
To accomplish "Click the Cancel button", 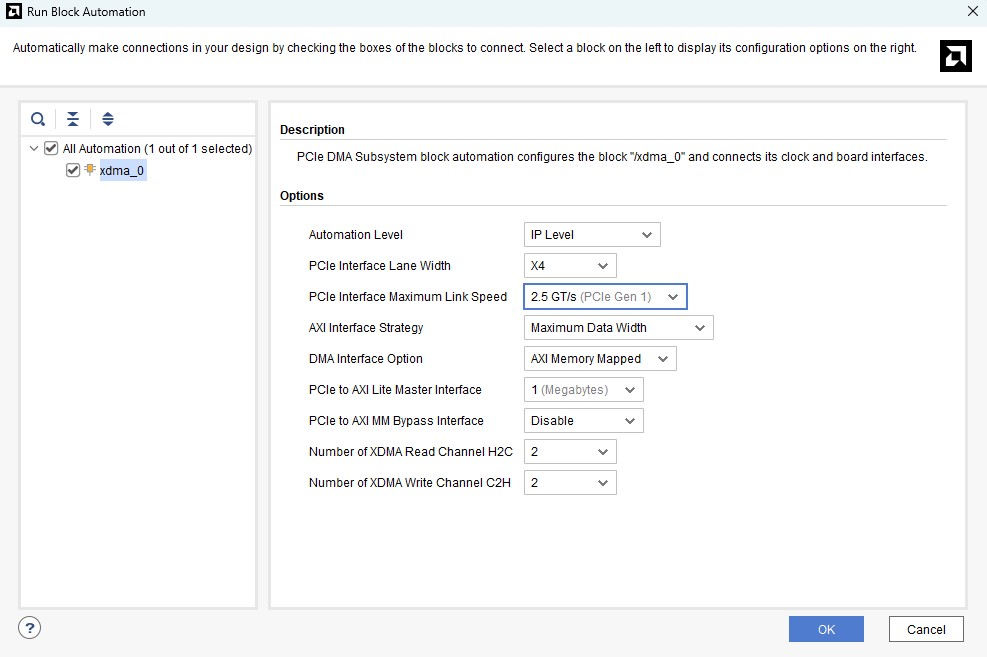I will pos(926,629).
